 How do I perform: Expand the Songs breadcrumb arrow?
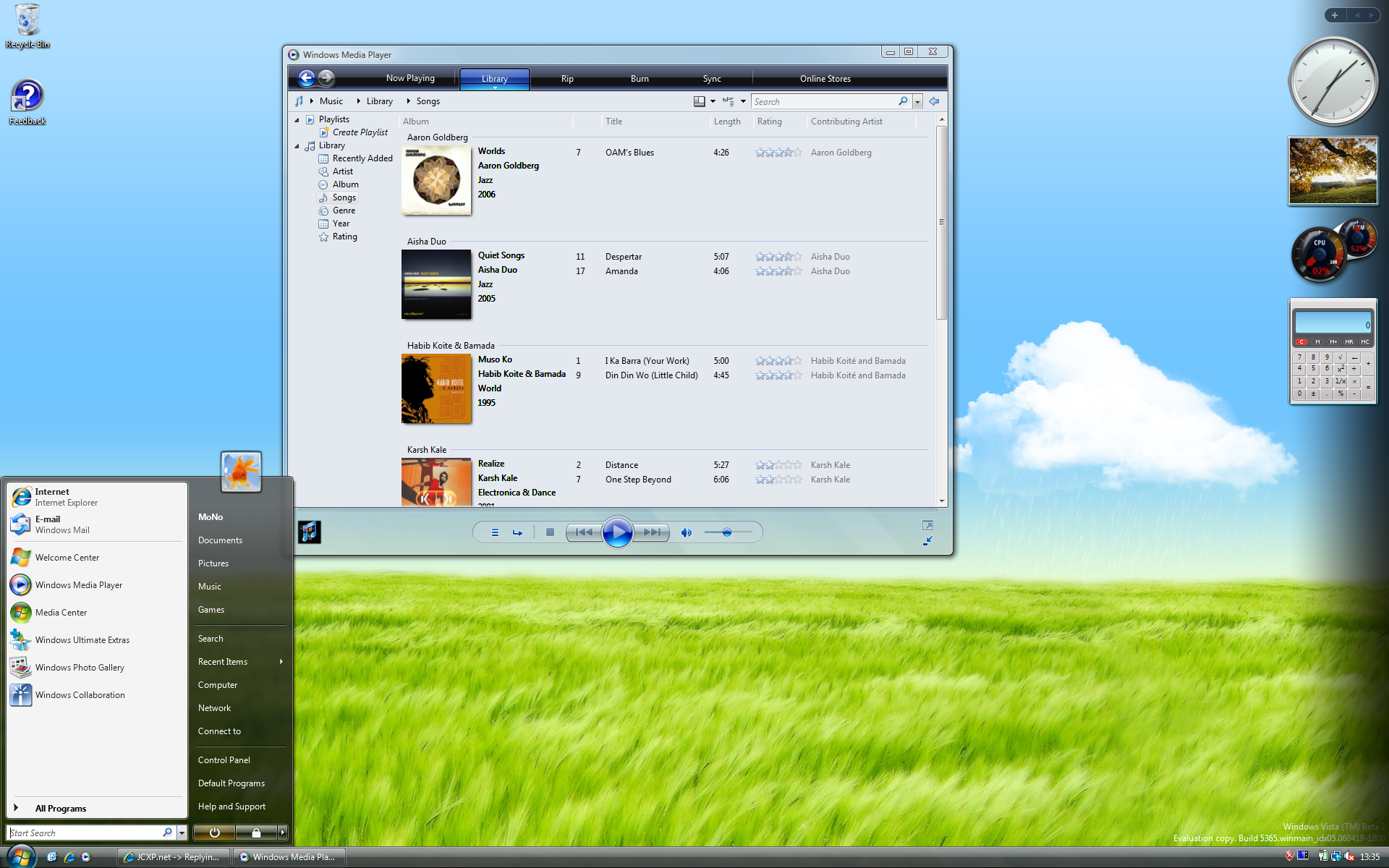408,101
